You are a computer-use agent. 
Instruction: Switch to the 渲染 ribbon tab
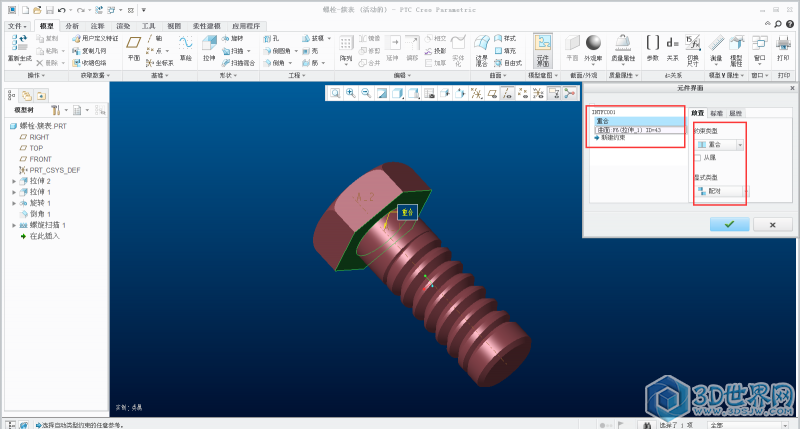pos(123,26)
